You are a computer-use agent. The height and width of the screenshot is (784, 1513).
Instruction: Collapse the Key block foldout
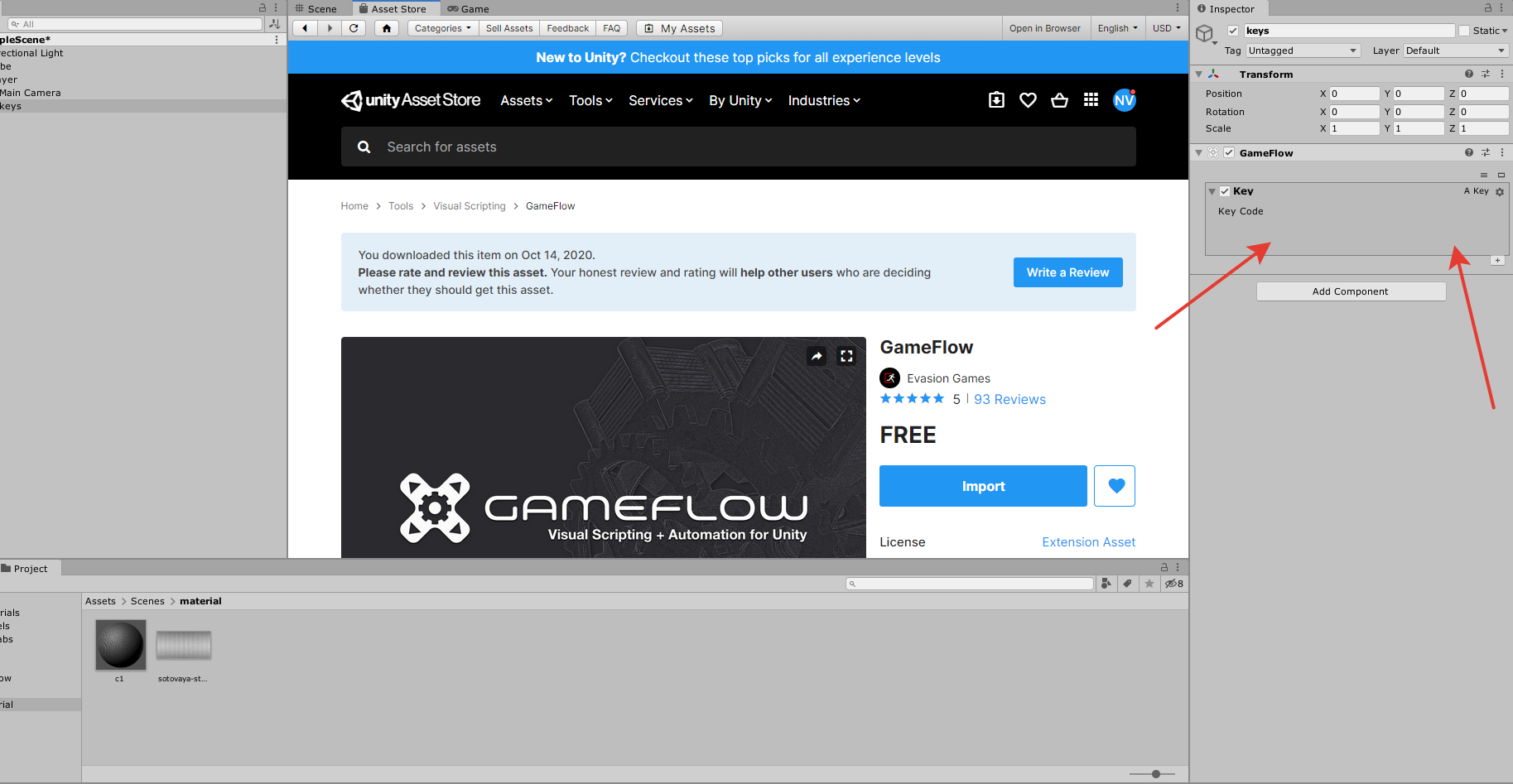pos(1212,191)
